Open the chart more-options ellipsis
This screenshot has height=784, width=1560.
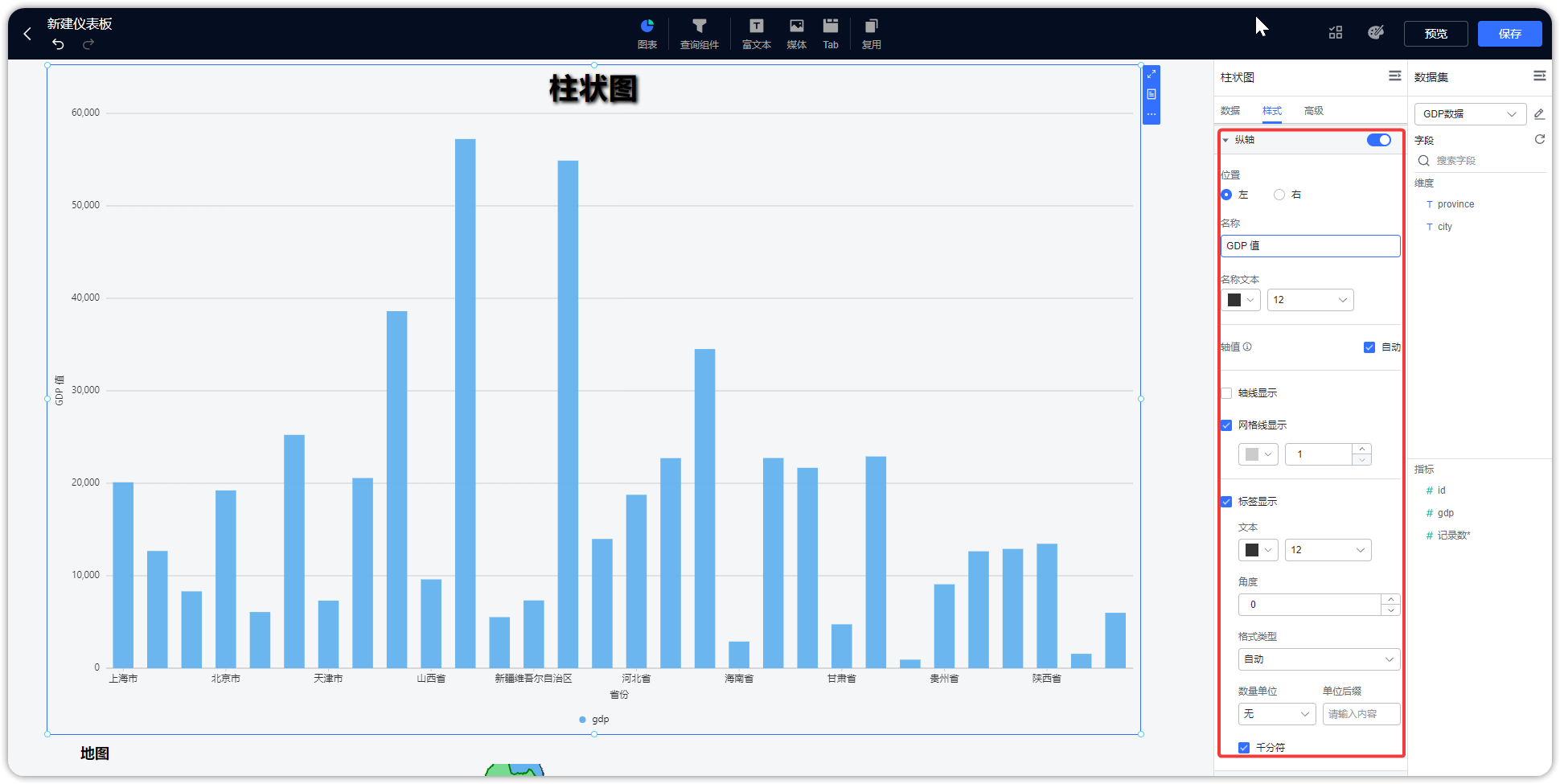tap(1152, 114)
